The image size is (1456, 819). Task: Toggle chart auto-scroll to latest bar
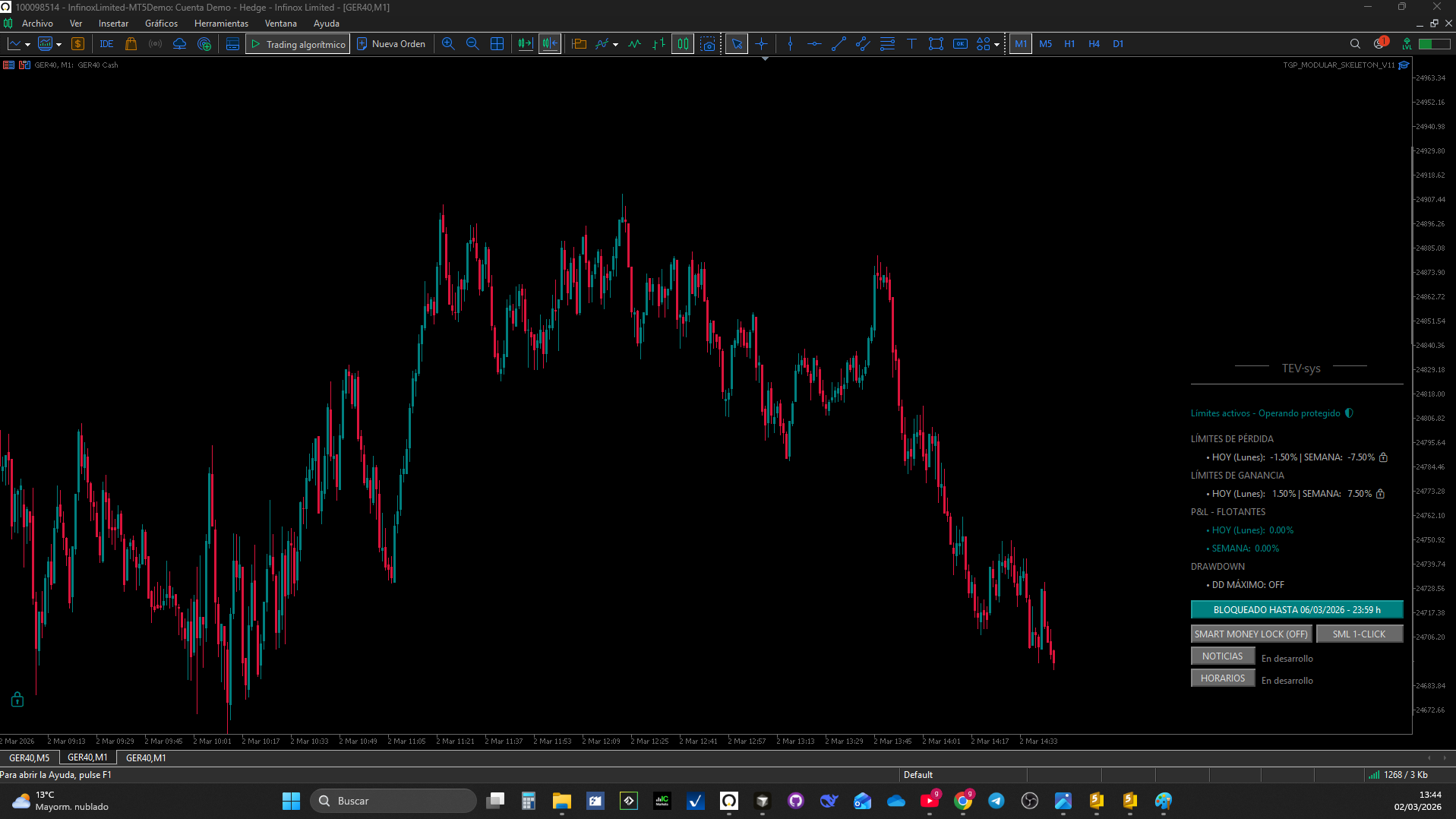(526, 44)
